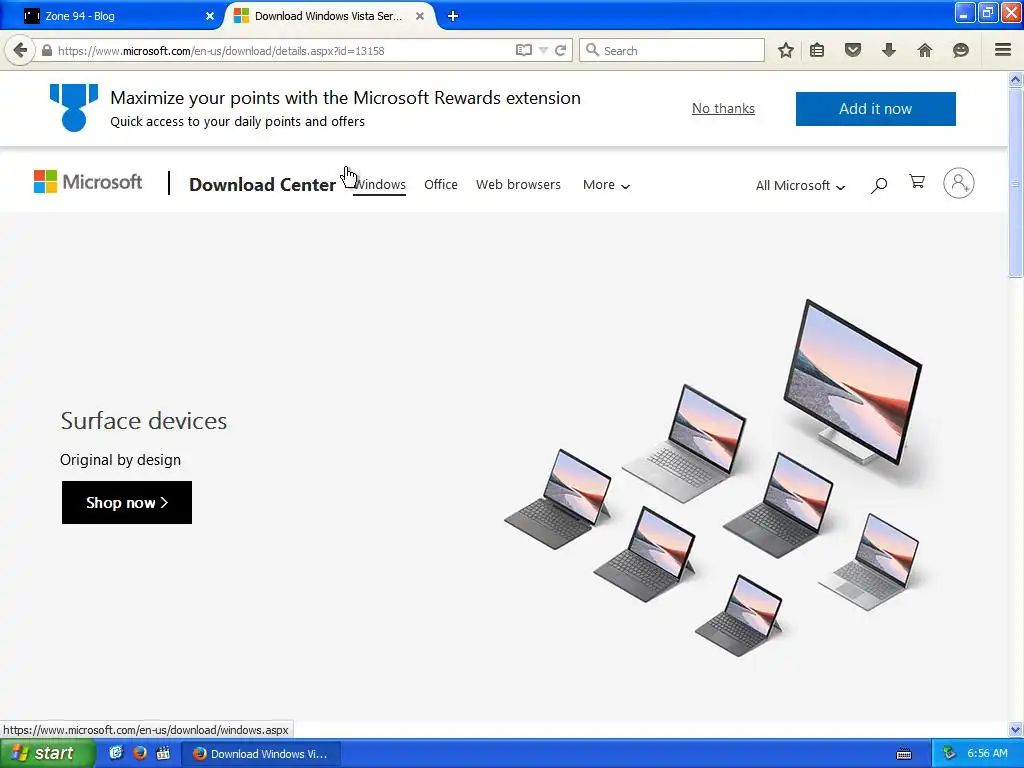The image size is (1024, 768).
Task: Click the 6:56 AM taskbar clock
Action: 987,753
